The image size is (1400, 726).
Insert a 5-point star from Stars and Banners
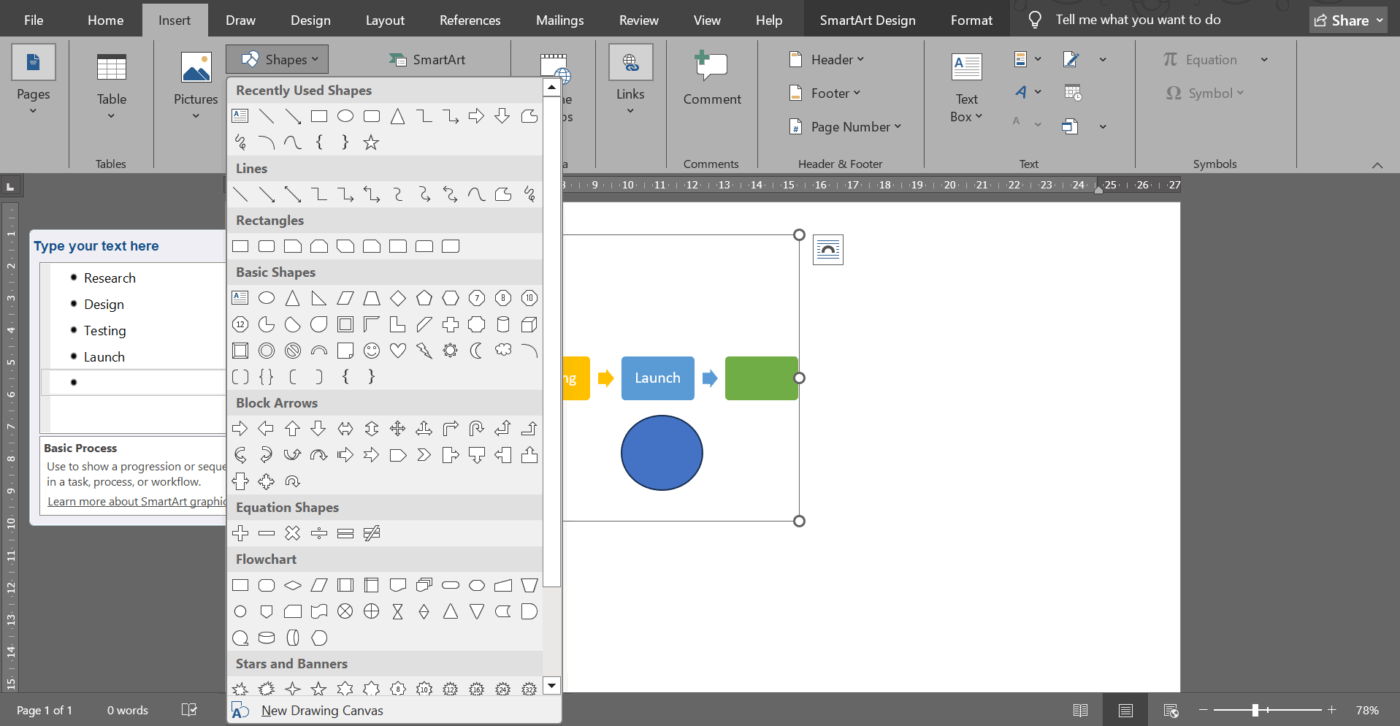(318, 688)
